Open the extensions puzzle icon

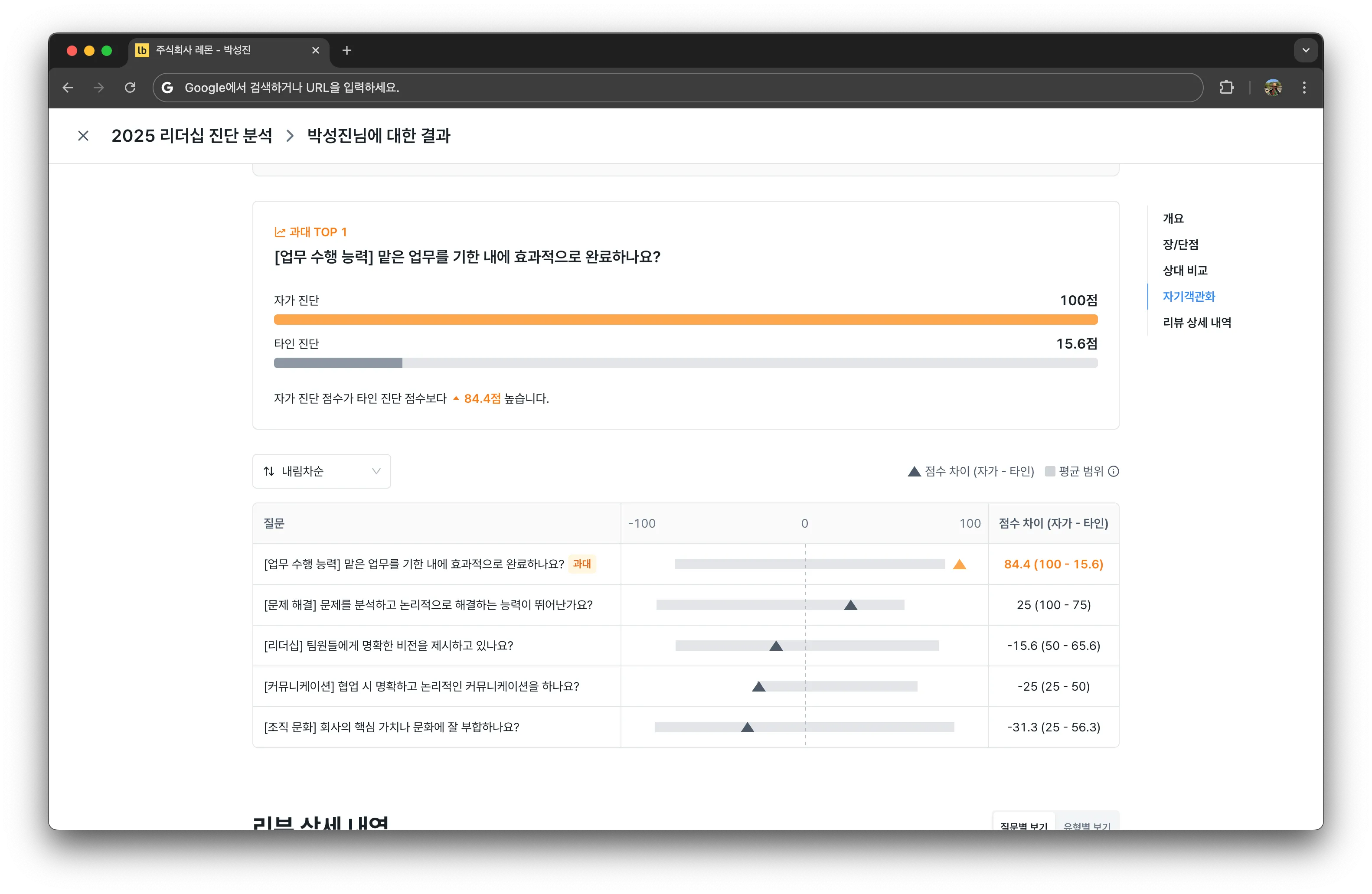(1227, 88)
